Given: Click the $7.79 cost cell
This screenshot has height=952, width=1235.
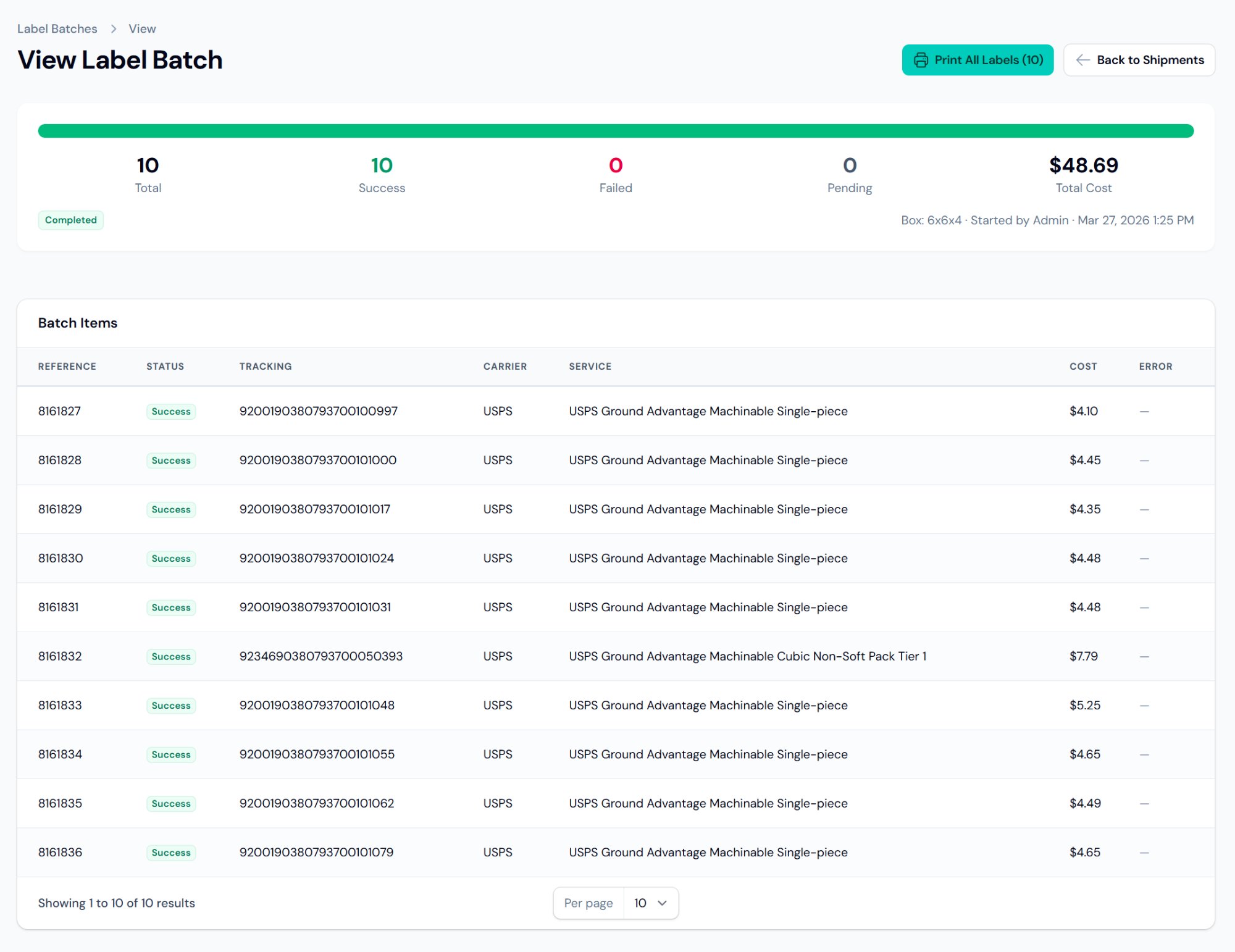Looking at the screenshot, I should [x=1083, y=656].
